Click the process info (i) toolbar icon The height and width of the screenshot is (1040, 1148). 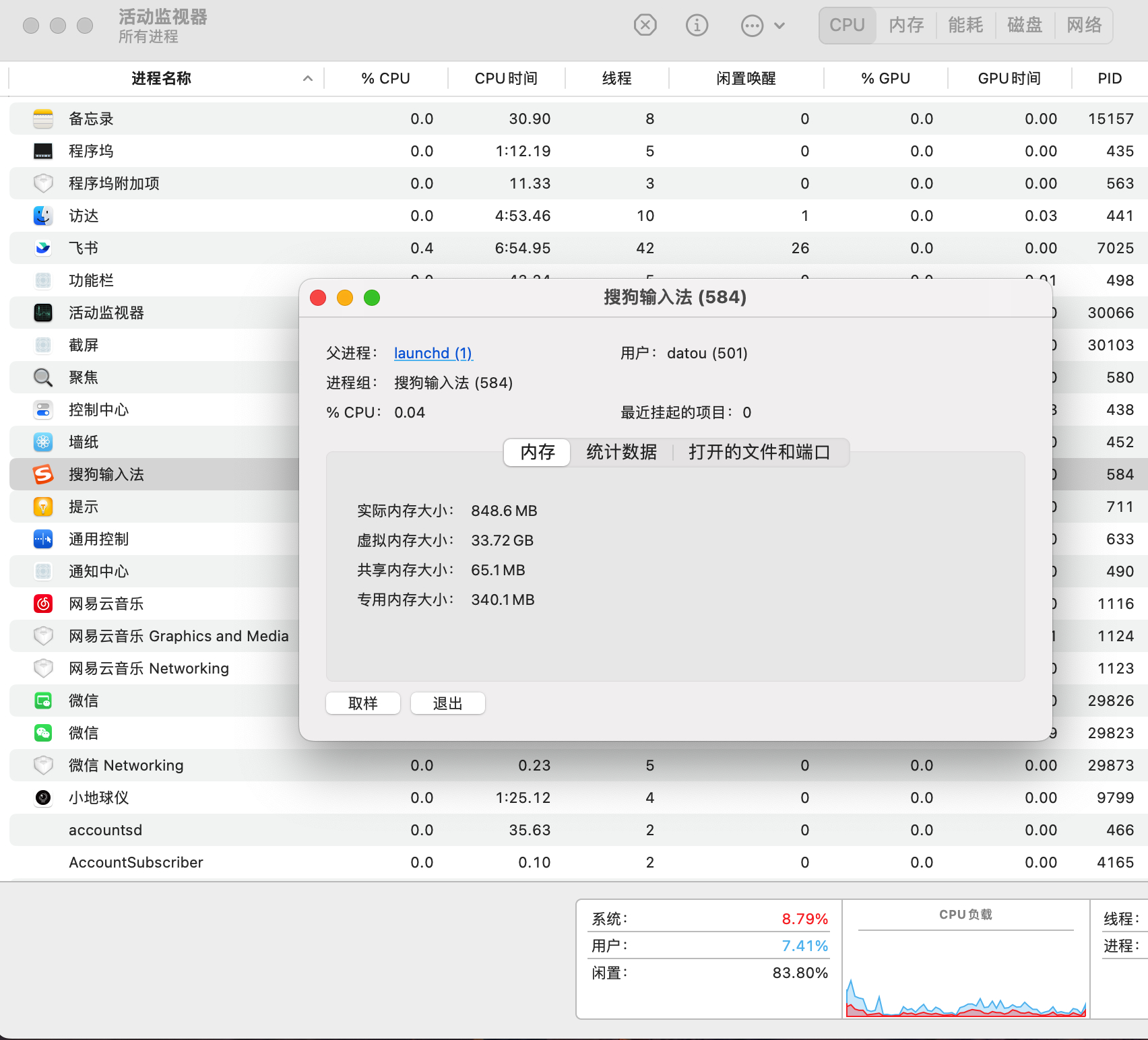[x=697, y=26]
